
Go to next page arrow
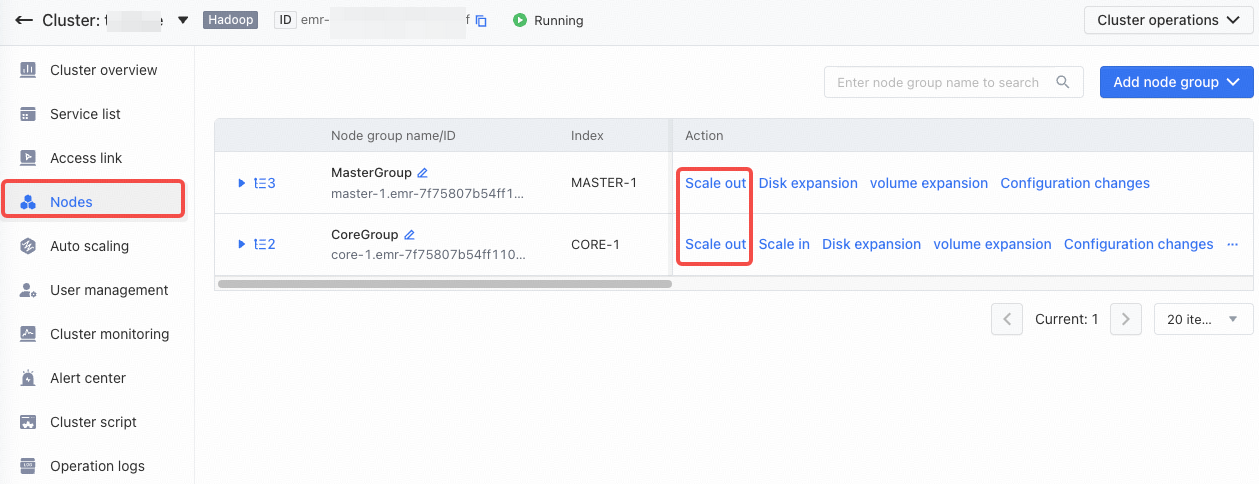[x=1126, y=319]
